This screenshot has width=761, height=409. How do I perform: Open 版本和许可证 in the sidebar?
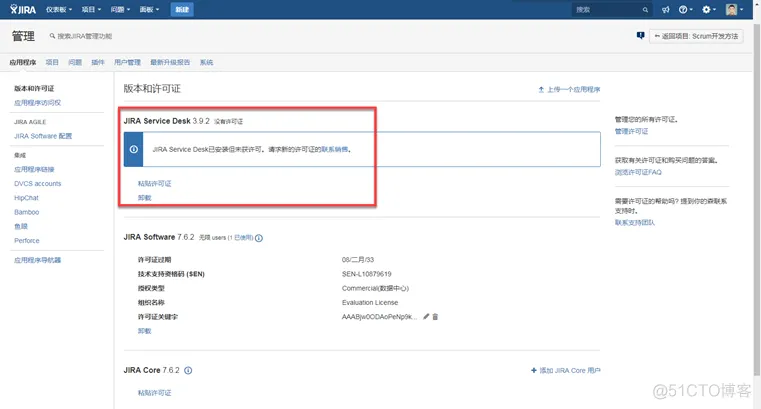coord(34,88)
